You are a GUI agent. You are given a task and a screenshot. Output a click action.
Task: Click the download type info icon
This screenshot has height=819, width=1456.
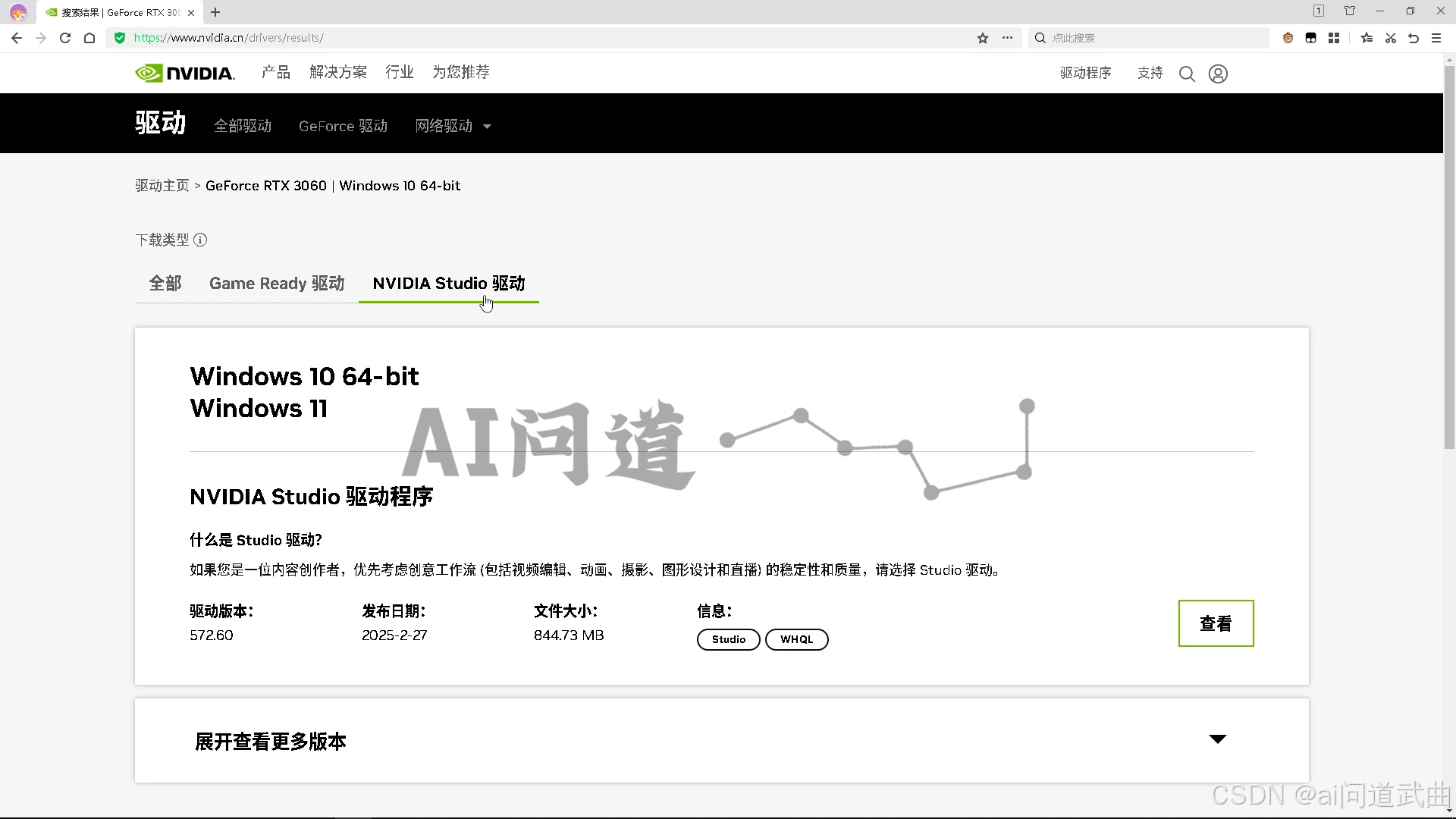(200, 240)
